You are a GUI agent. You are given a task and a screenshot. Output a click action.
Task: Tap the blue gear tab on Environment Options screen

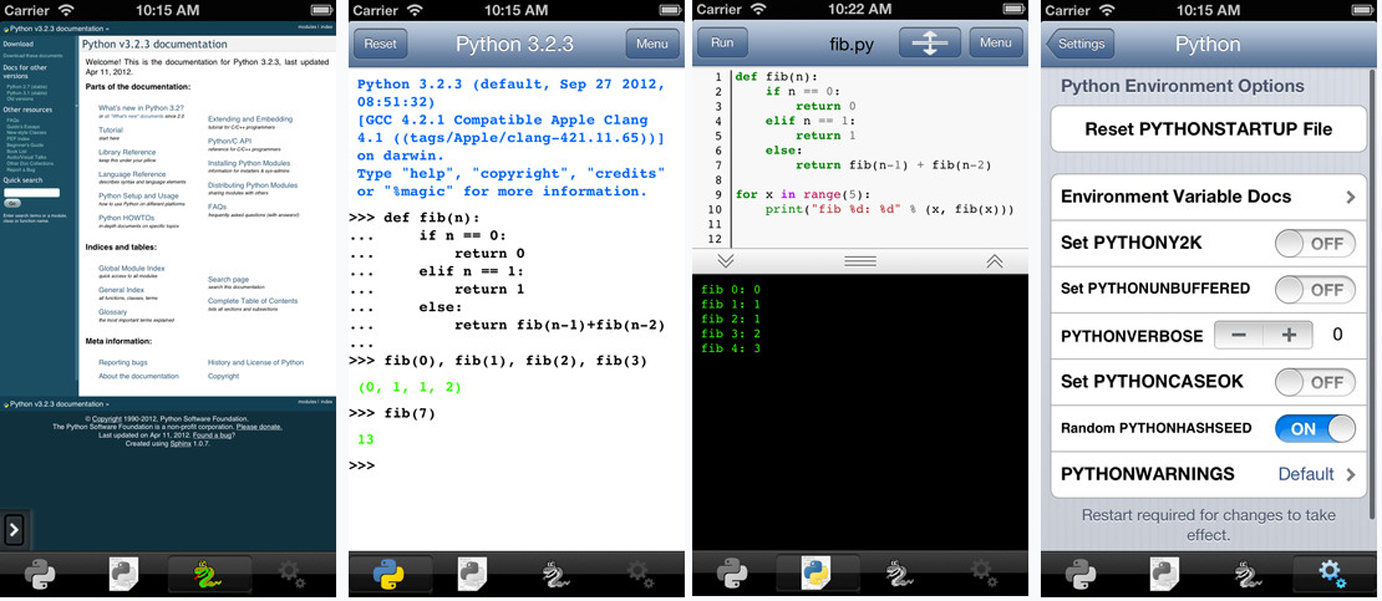click(1331, 573)
